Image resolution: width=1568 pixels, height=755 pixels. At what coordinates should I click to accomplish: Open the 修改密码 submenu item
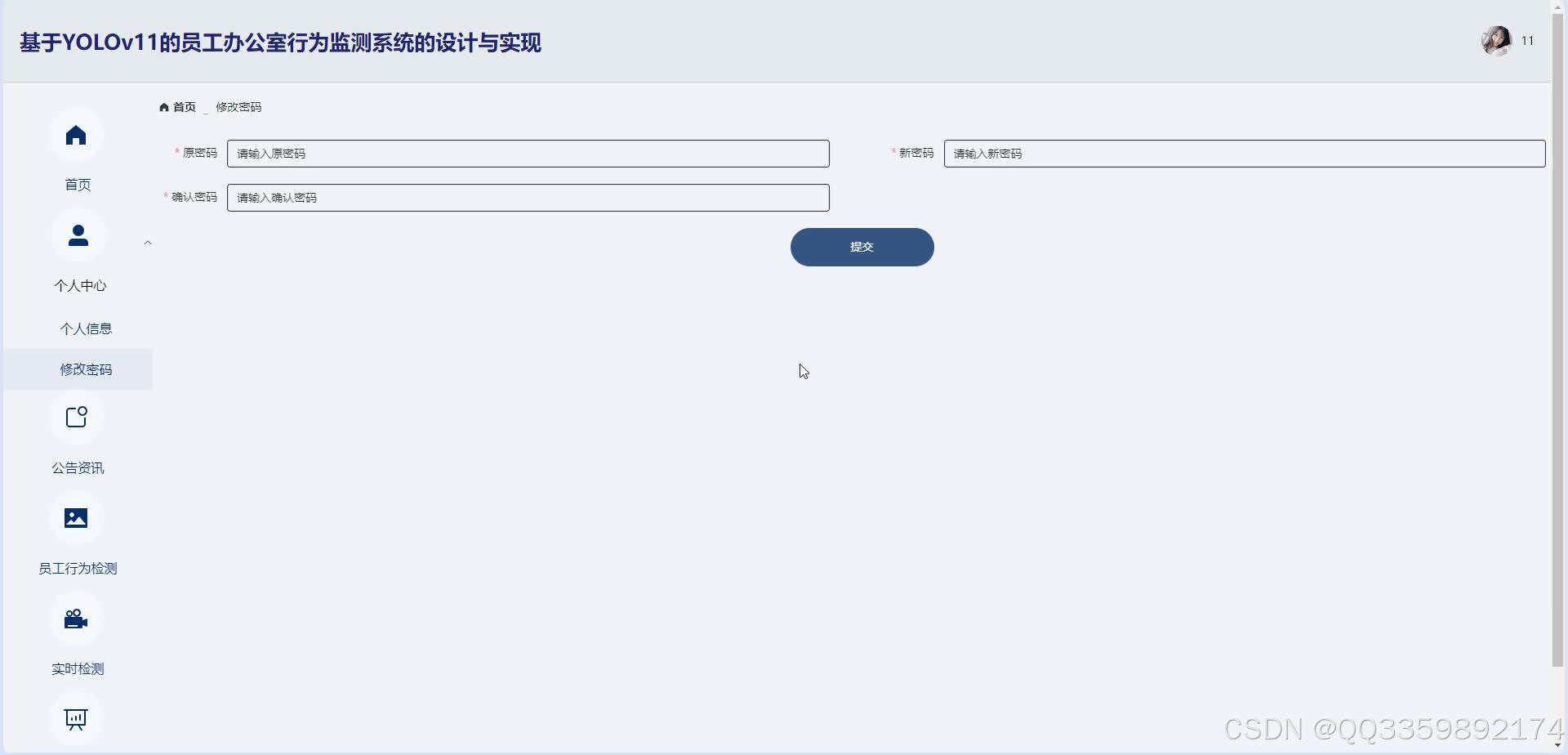(78, 369)
